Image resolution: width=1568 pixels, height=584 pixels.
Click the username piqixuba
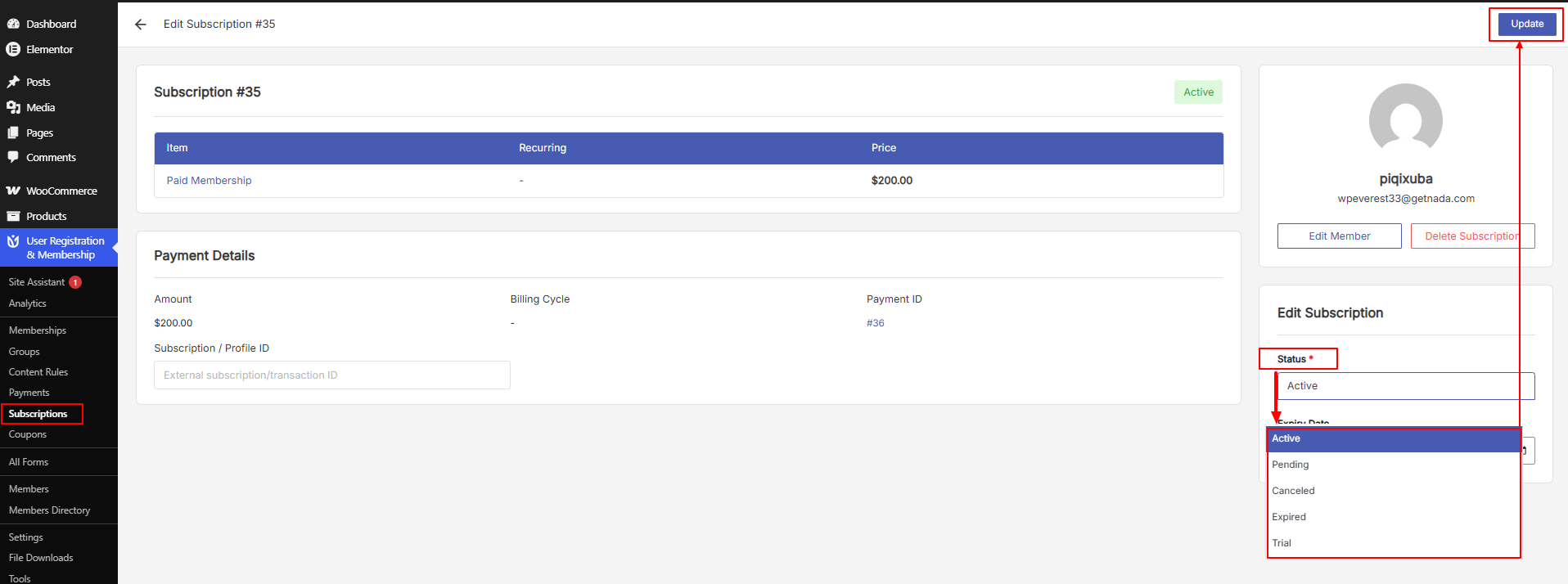tap(1406, 179)
